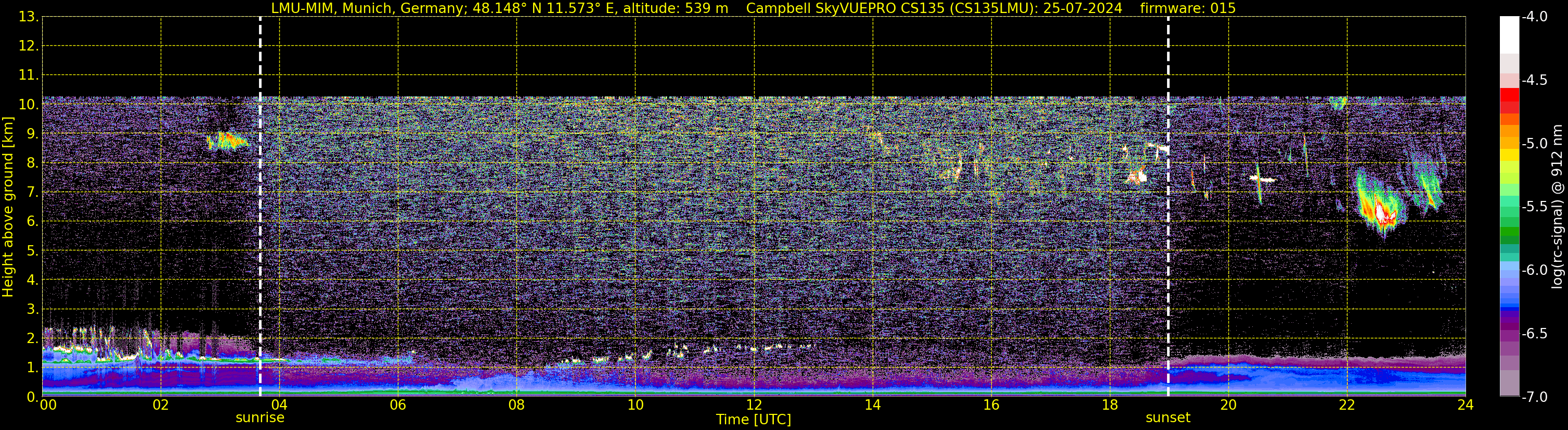This screenshot has width=1568, height=430.
Task: Click the sunrise label below the axis
Action: pyautogui.click(x=260, y=418)
